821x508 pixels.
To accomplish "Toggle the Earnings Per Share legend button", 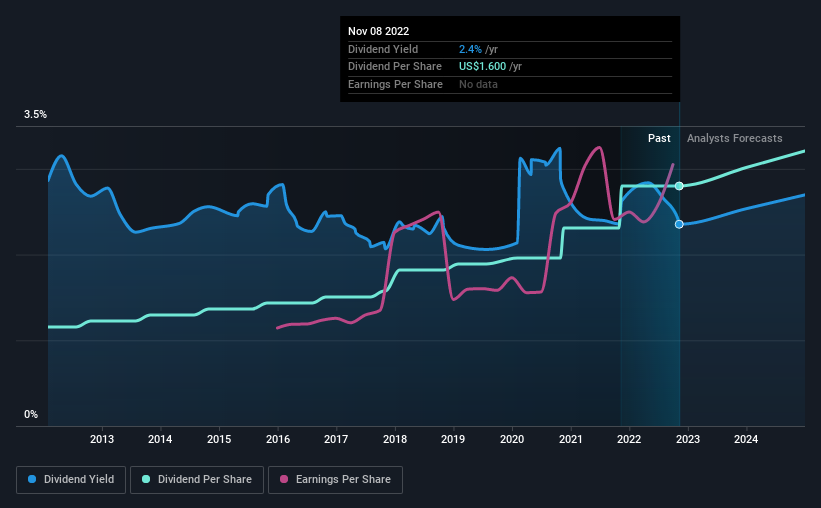I will tap(335, 480).
